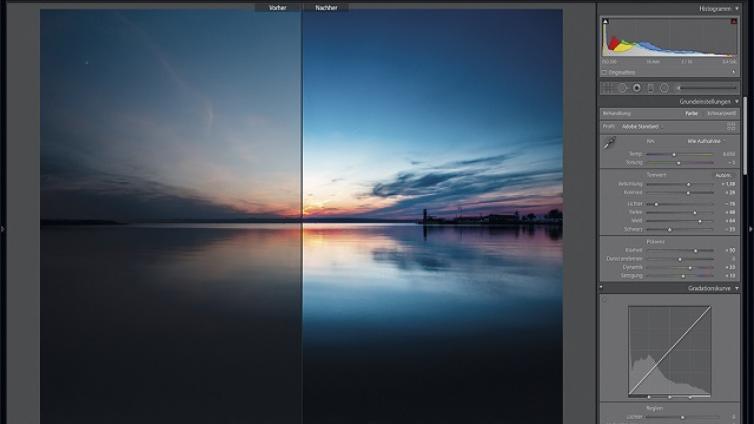Viewport: 754px width, 424px height.
Task: Click the tone curve diagonal line graph
Action: [x=669, y=350]
